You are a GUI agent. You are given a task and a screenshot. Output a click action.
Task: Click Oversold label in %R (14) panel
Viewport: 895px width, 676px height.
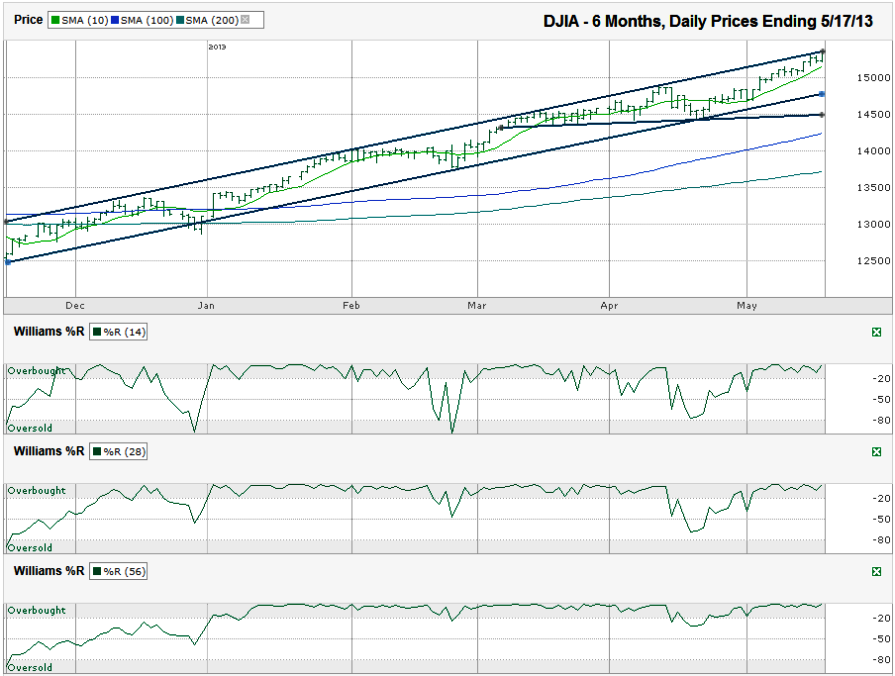click(x=30, y=428)
